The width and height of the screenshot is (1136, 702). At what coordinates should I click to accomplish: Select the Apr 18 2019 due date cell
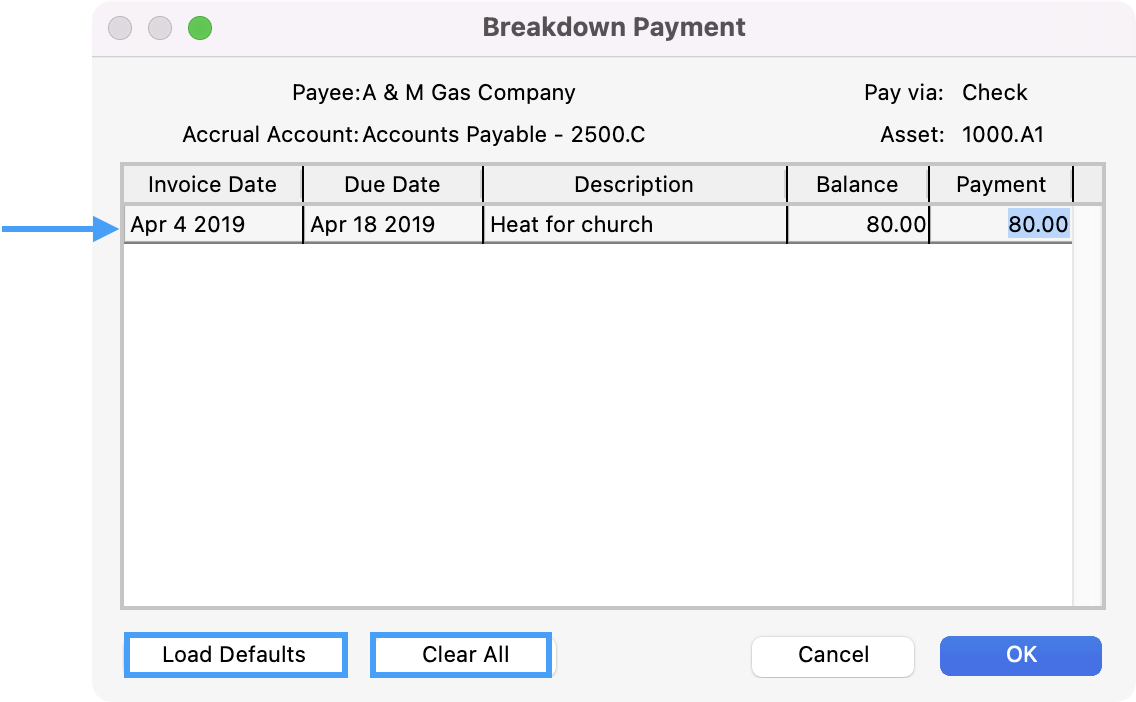point(392,225)
